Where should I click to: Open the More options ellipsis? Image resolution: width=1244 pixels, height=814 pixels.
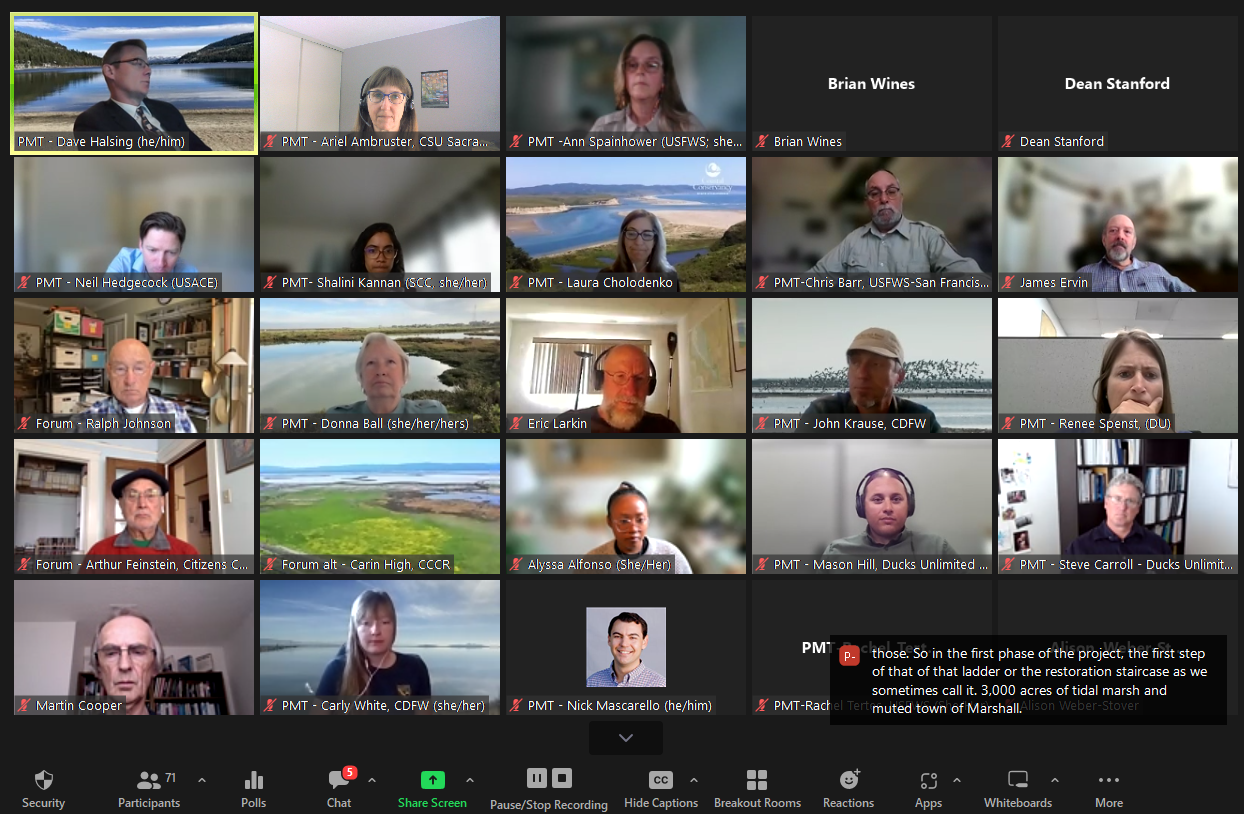coord(1108,788)
